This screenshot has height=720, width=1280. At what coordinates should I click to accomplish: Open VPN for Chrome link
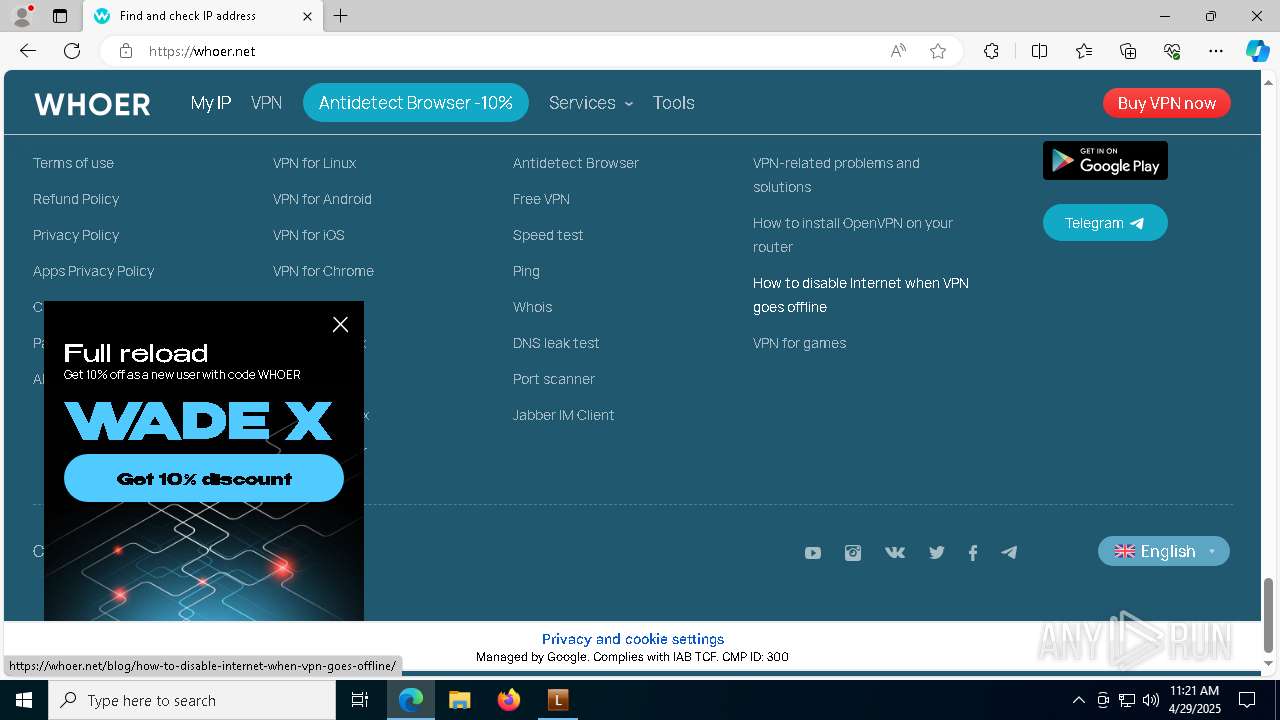(x=323, y=271)
